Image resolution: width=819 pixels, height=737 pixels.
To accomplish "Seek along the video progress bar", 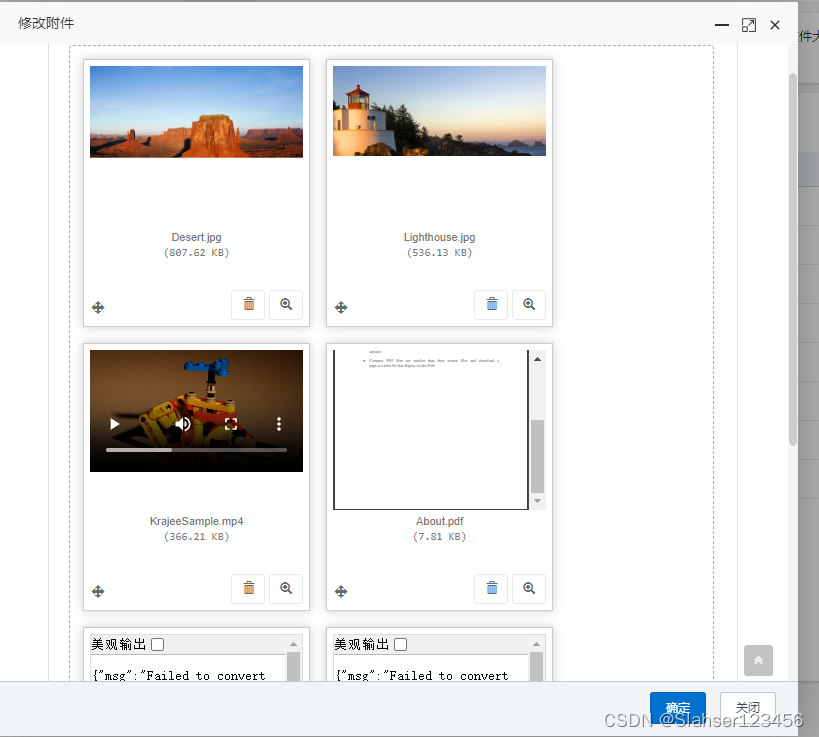I will [196, 450].
